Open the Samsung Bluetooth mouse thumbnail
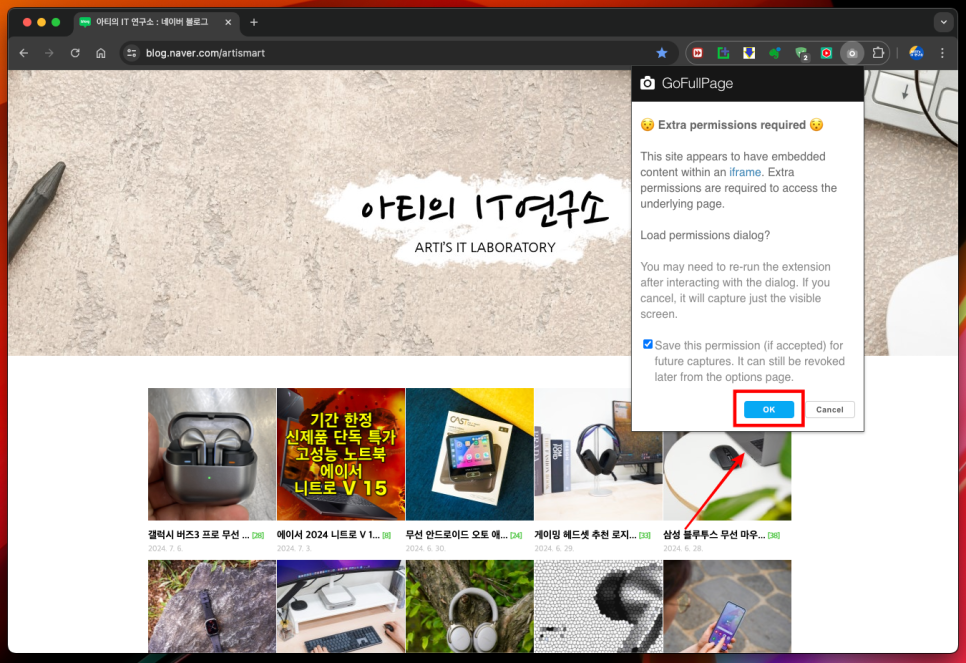Image resolution: width=966 pixels, height=663 pixels. click(727, 474)
